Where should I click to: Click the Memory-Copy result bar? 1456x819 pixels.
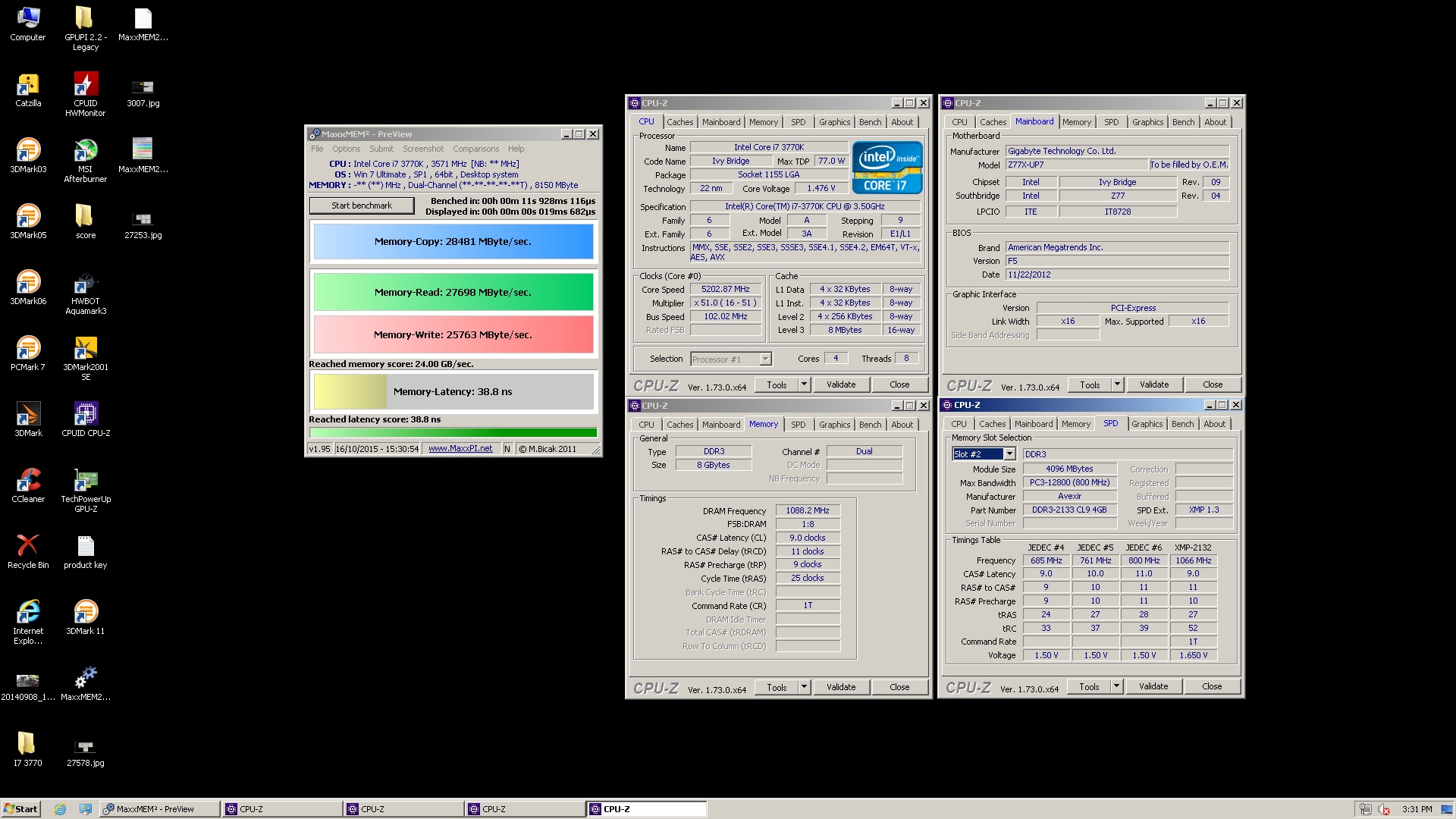click(x=453, y=242)
